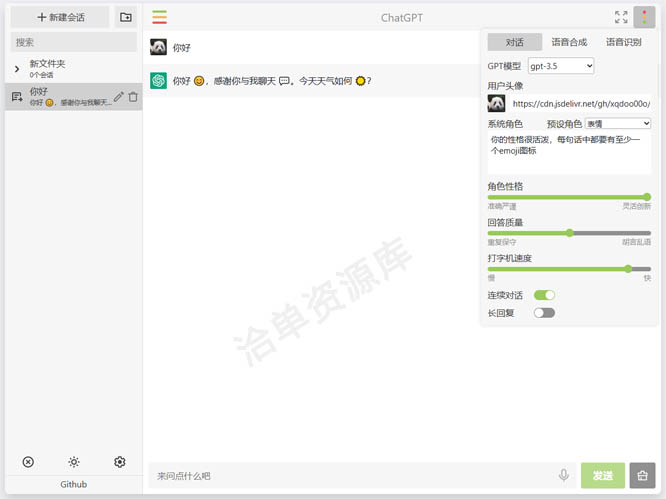The image size is (666, 499).
Task: Click the new conversation button 新建会话
Action: tap(60, 17)
